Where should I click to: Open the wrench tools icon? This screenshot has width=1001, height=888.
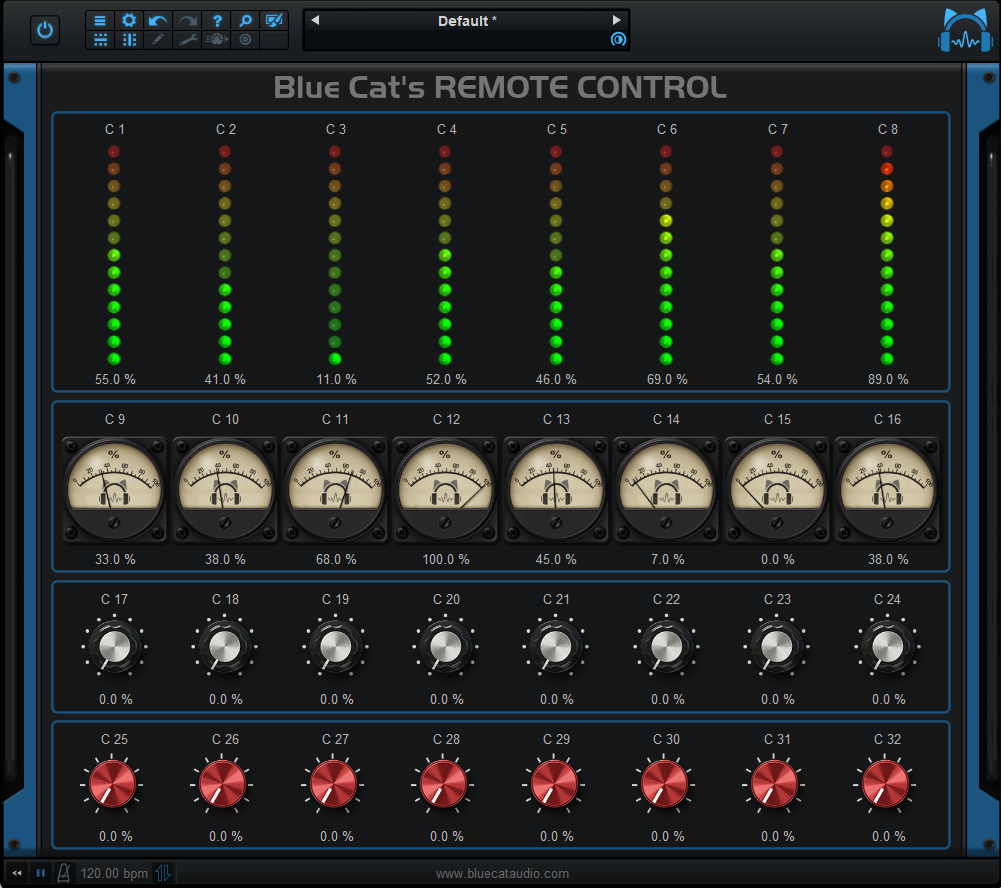[187, 40]
